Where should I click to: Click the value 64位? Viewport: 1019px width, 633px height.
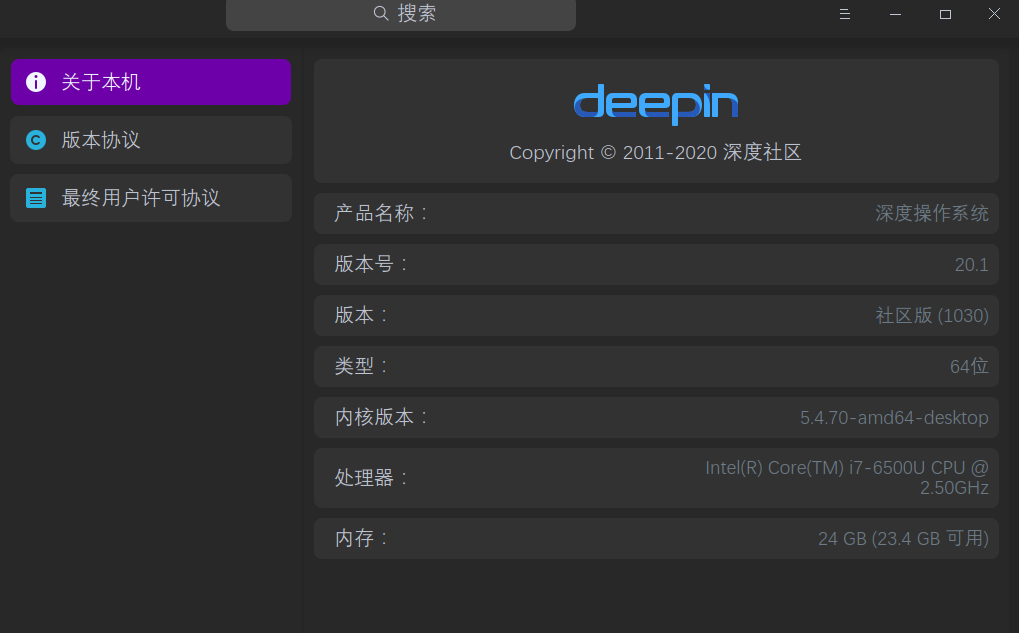click(969, 367)
